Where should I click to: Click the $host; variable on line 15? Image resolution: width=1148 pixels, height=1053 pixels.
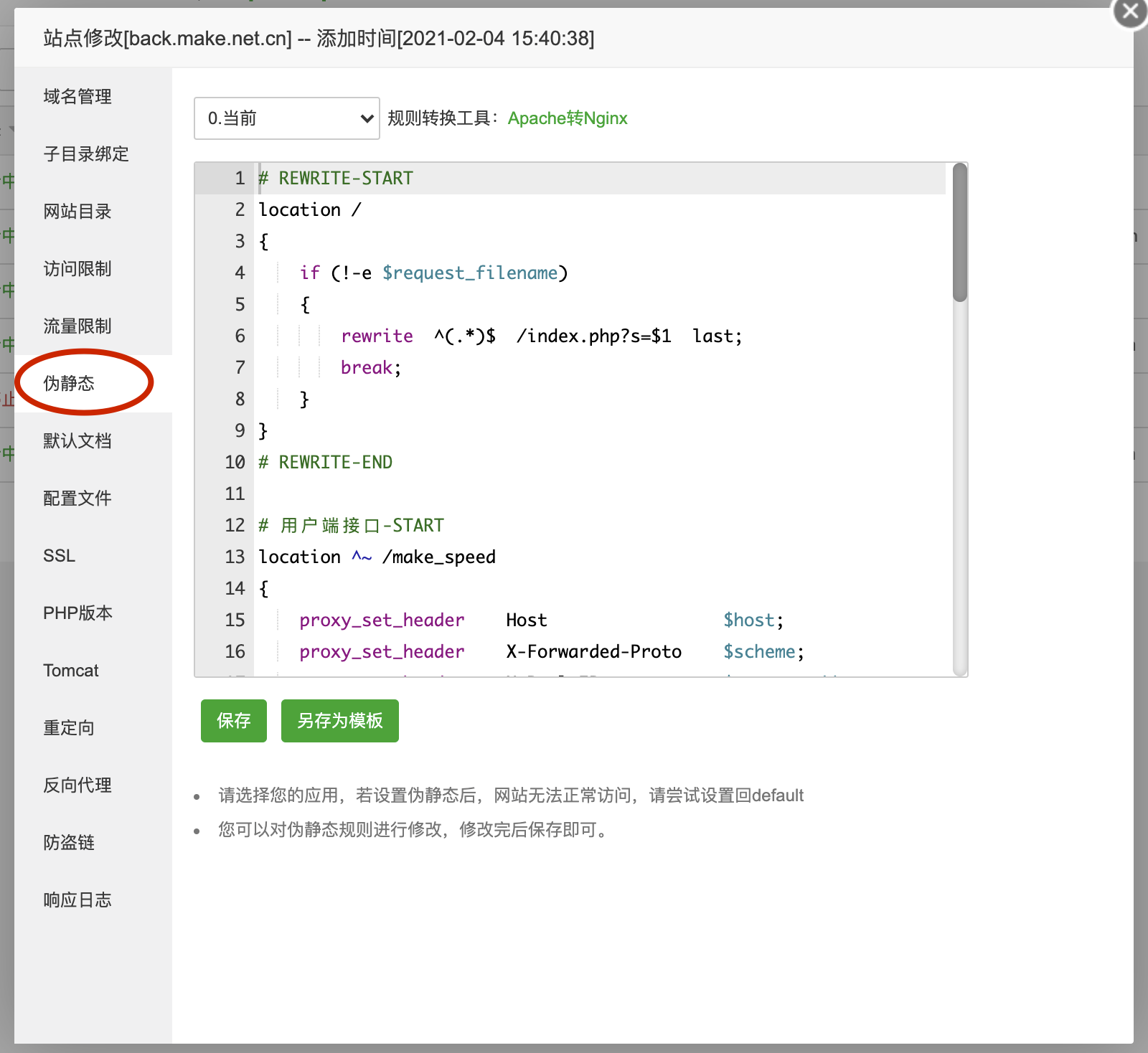[753, 620]
